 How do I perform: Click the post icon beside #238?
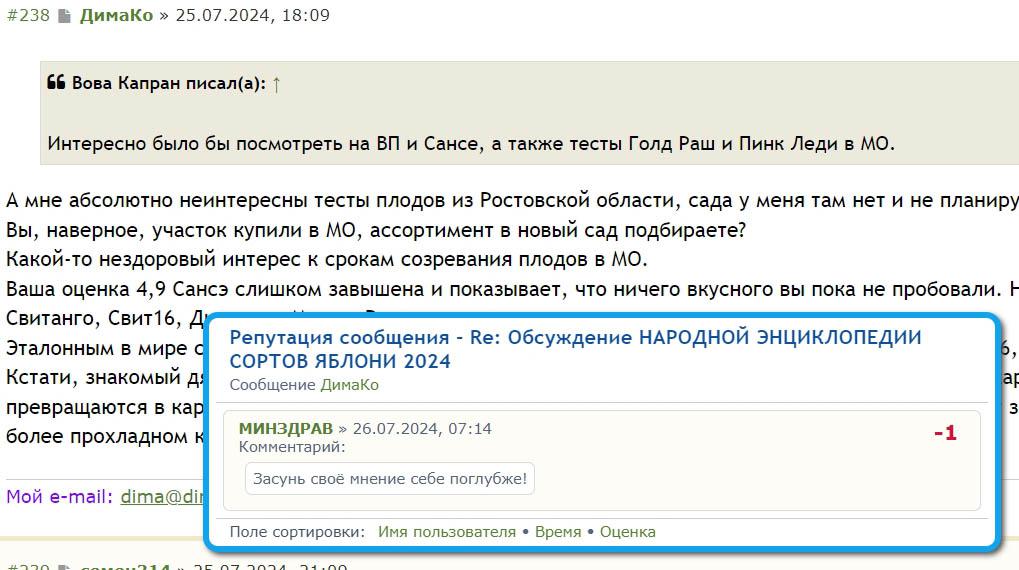(x=64, y=16)
